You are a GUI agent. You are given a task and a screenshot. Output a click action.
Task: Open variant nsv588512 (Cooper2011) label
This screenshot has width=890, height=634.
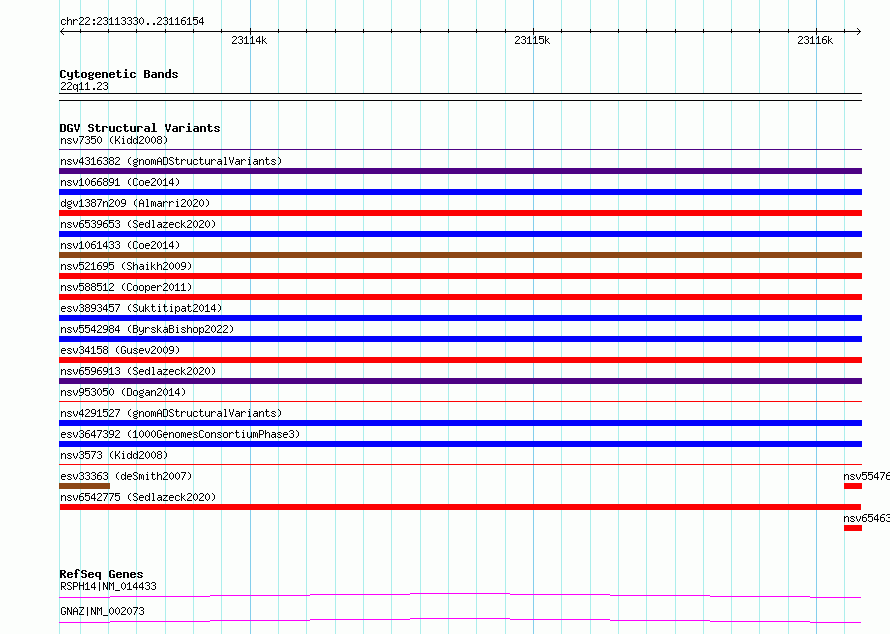pyautogui.click(x=126, y=287)
